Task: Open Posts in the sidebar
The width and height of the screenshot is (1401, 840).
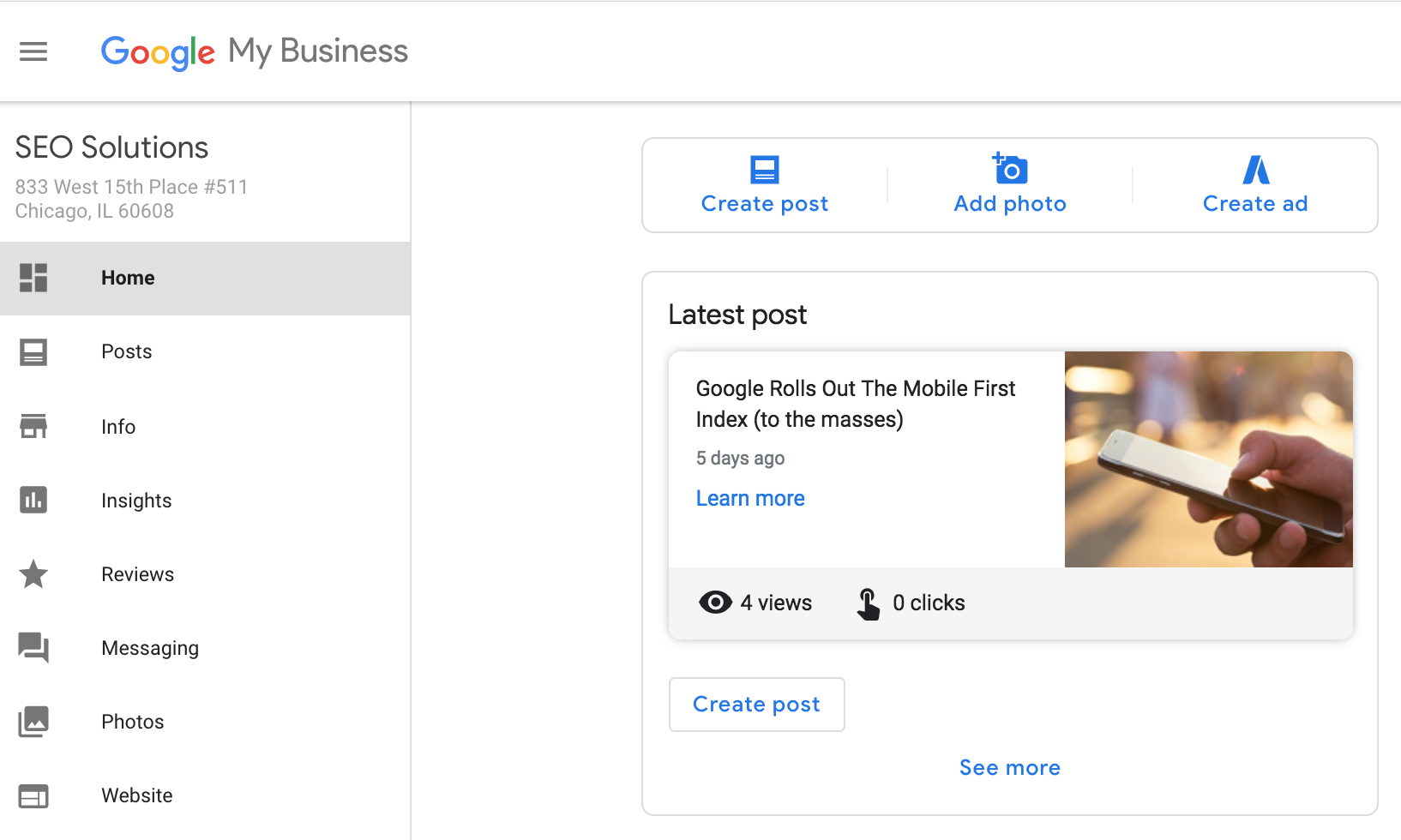Action: click(x=205, y=352)
